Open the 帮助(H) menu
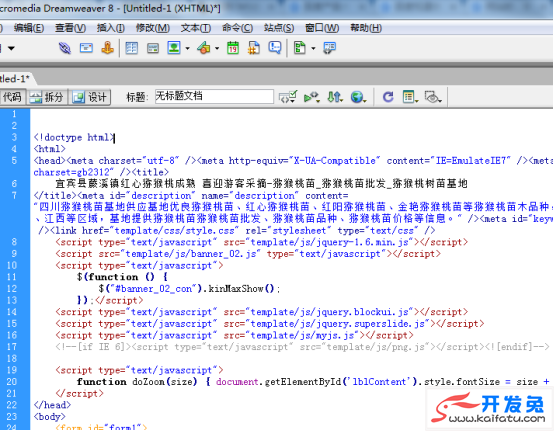The width and height of the screenshot is (554, 431). click(366, 28)
